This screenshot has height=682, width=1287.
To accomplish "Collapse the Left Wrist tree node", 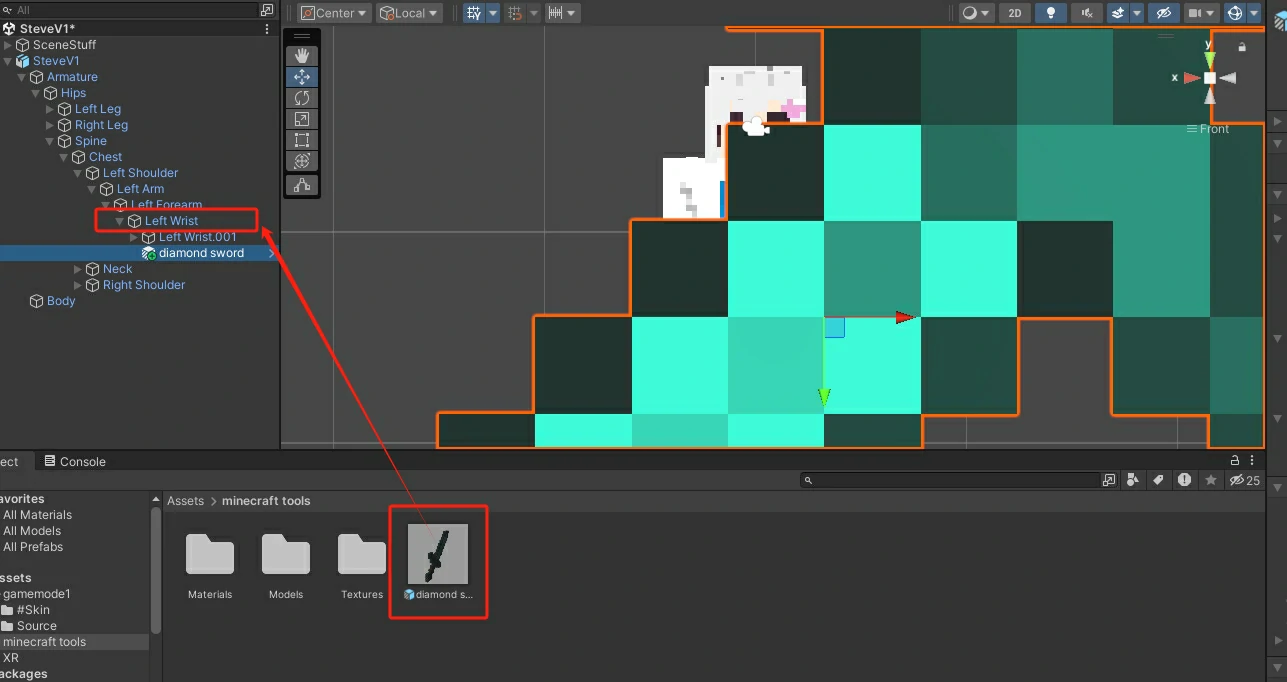I will (x=120, y=221).
